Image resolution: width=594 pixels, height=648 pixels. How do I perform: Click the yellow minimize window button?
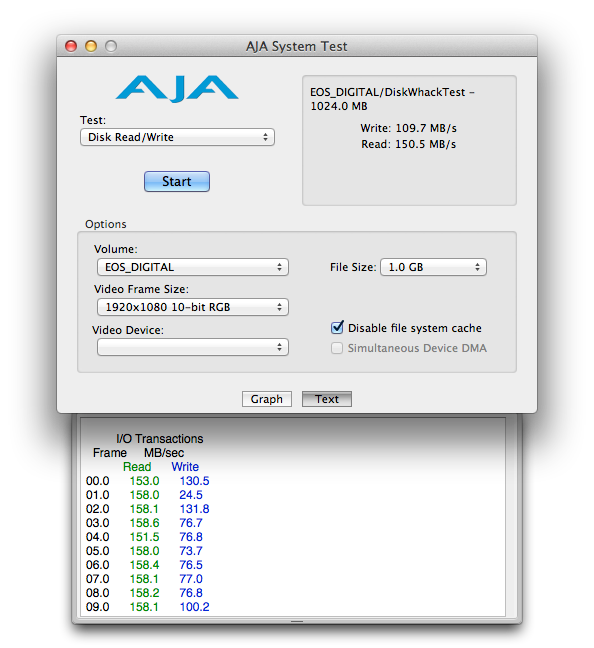coord(91,46)
